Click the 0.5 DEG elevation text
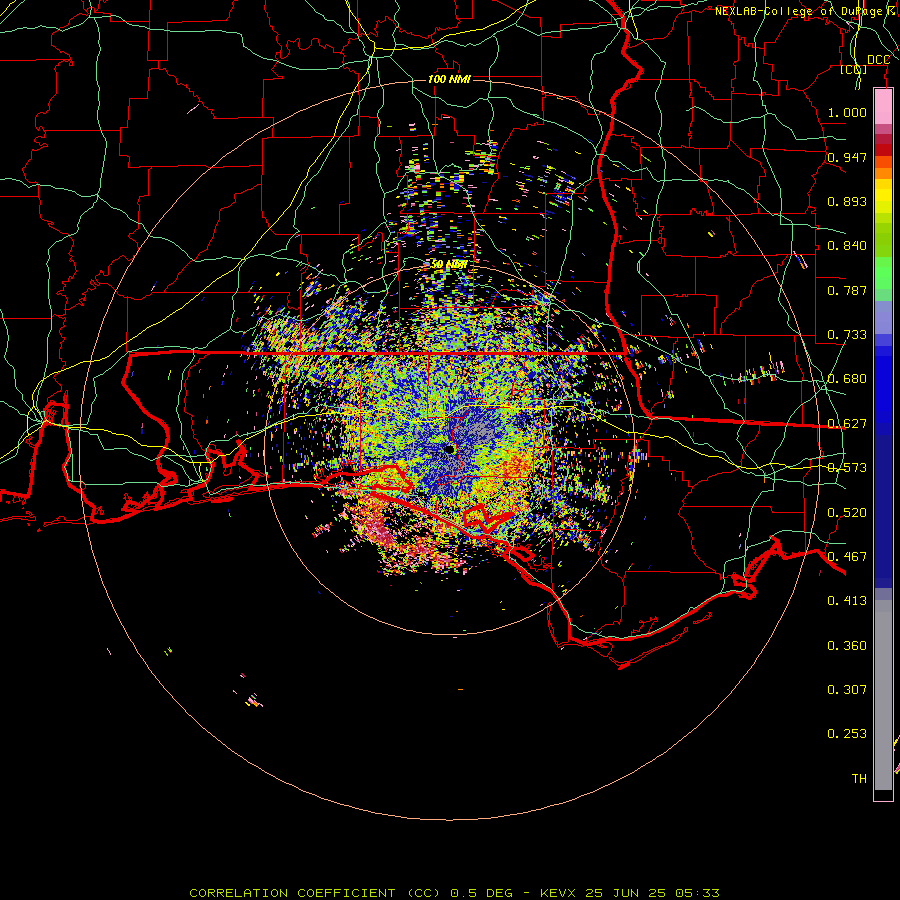The width and height of the screenshot is (900, 900). tap(482, 893)
